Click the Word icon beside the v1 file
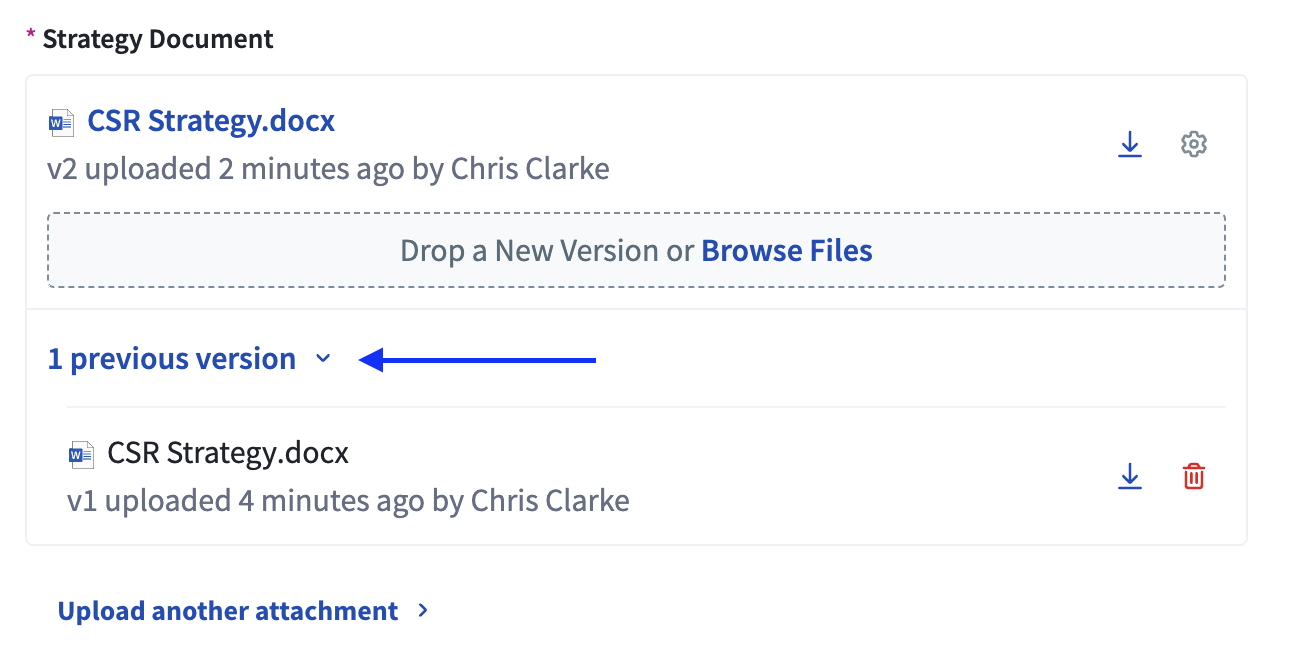1306x664 pixels. point(81,455)
